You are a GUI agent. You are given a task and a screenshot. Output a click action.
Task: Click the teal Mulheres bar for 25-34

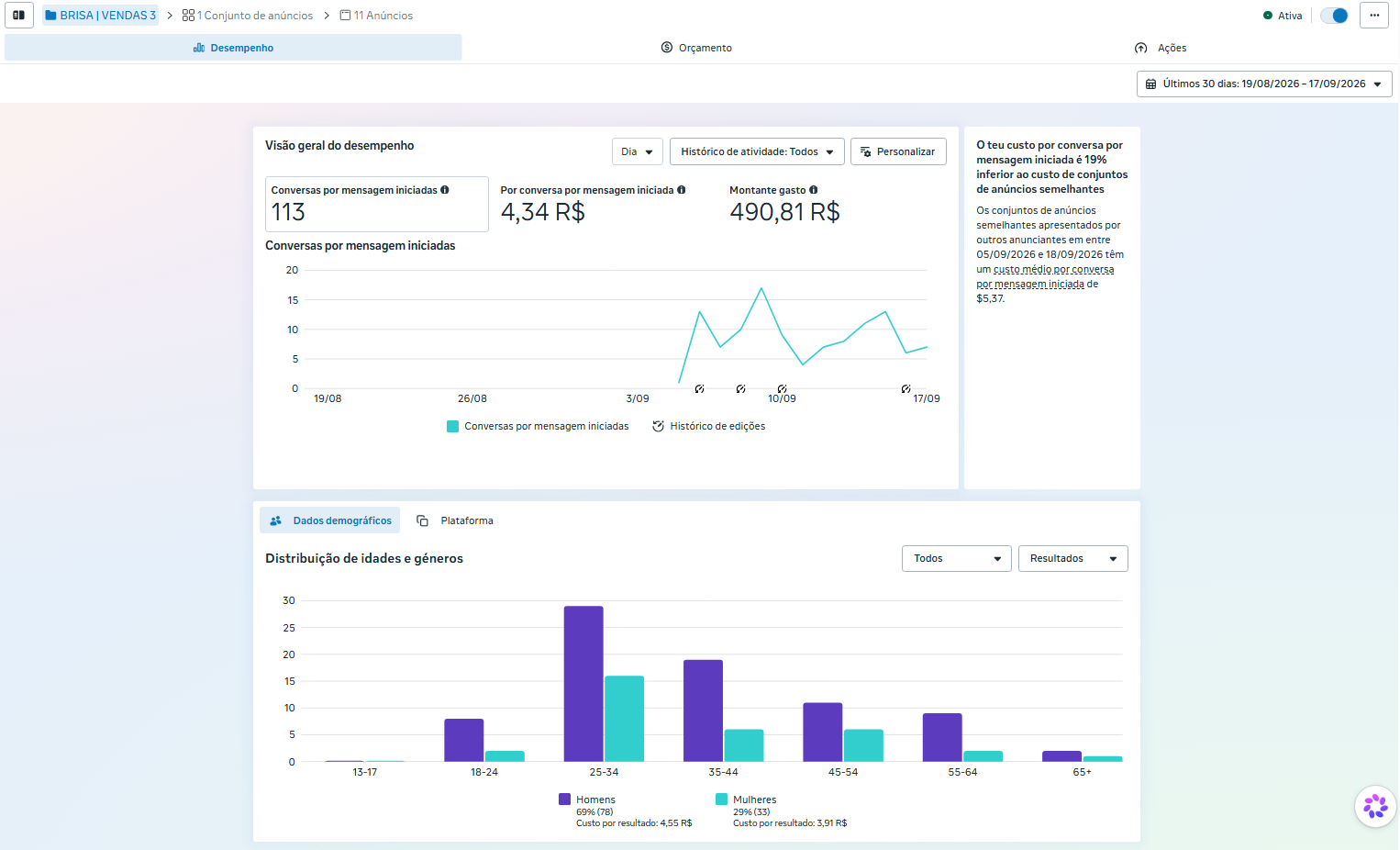click(x=625, y=719)
